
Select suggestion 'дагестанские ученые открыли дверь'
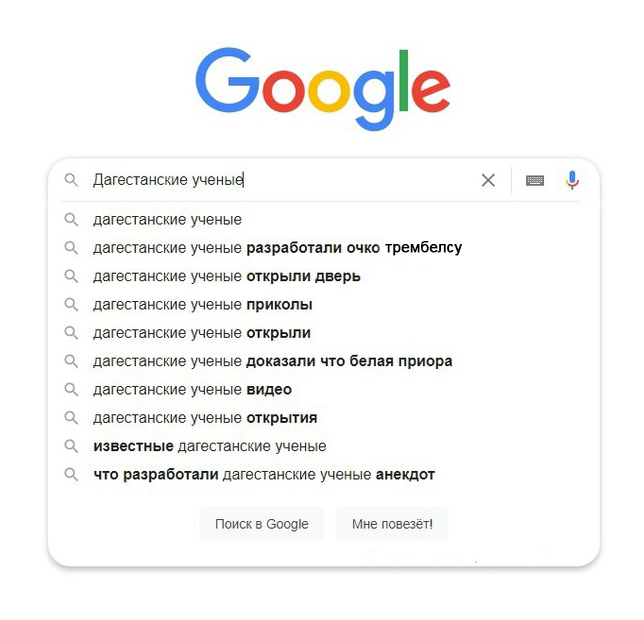click(x=227, y=276)
